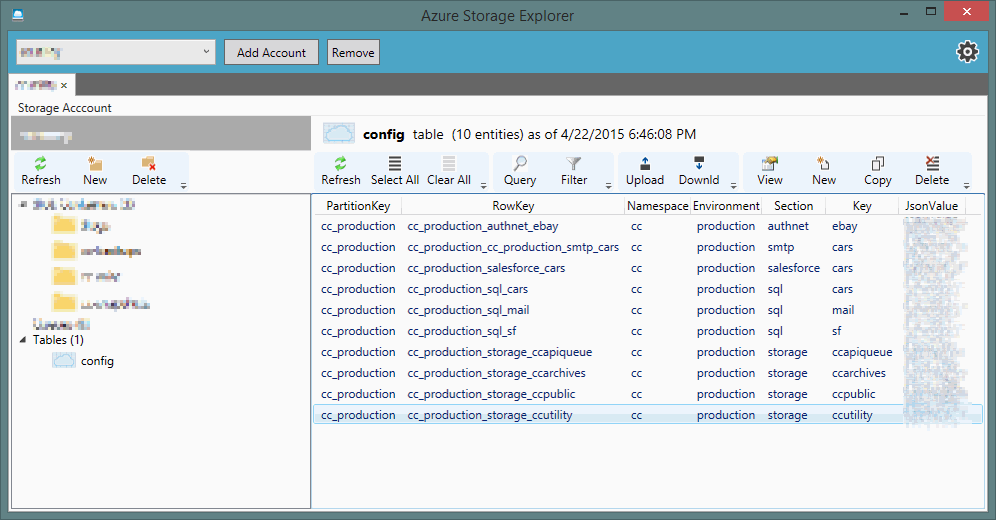Open overflow arrow after Downld

(x=734, y=186)
